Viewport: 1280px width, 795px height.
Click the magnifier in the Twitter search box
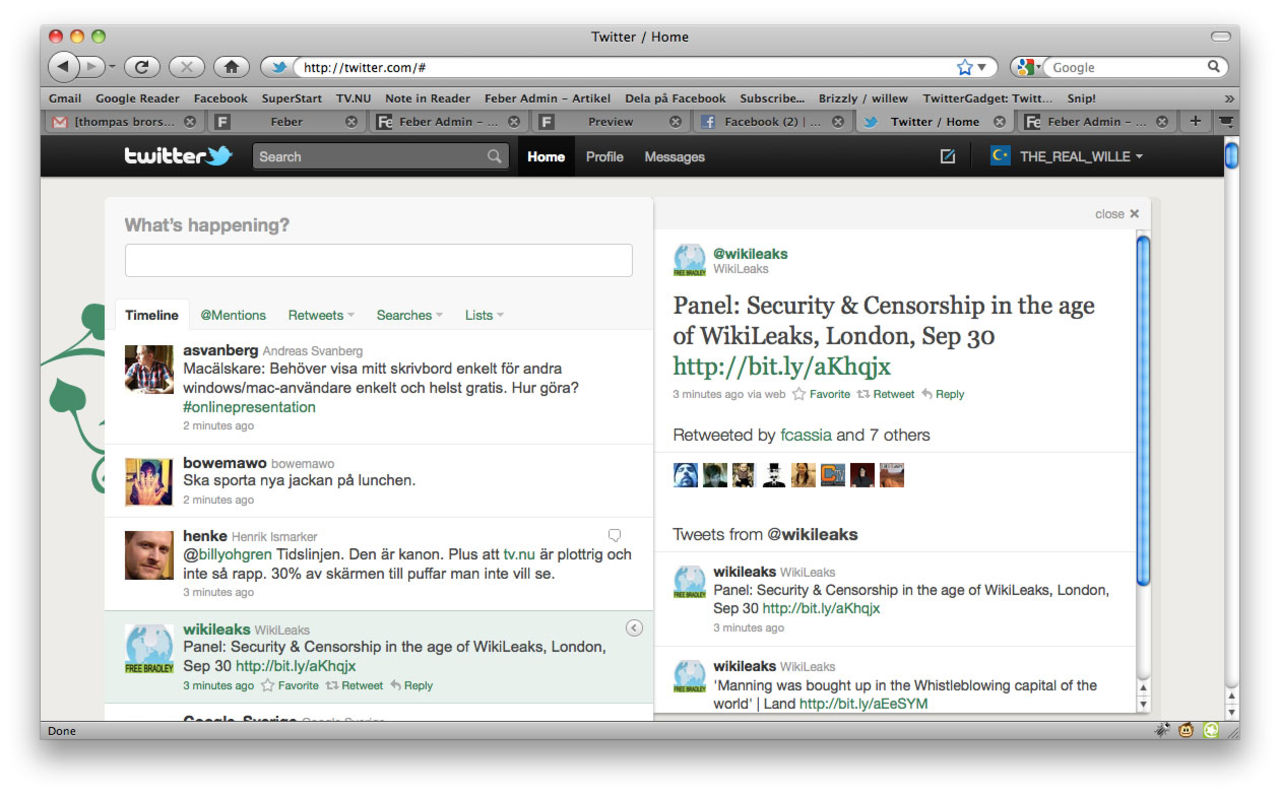pyautogui.click(x=494, y=156)
